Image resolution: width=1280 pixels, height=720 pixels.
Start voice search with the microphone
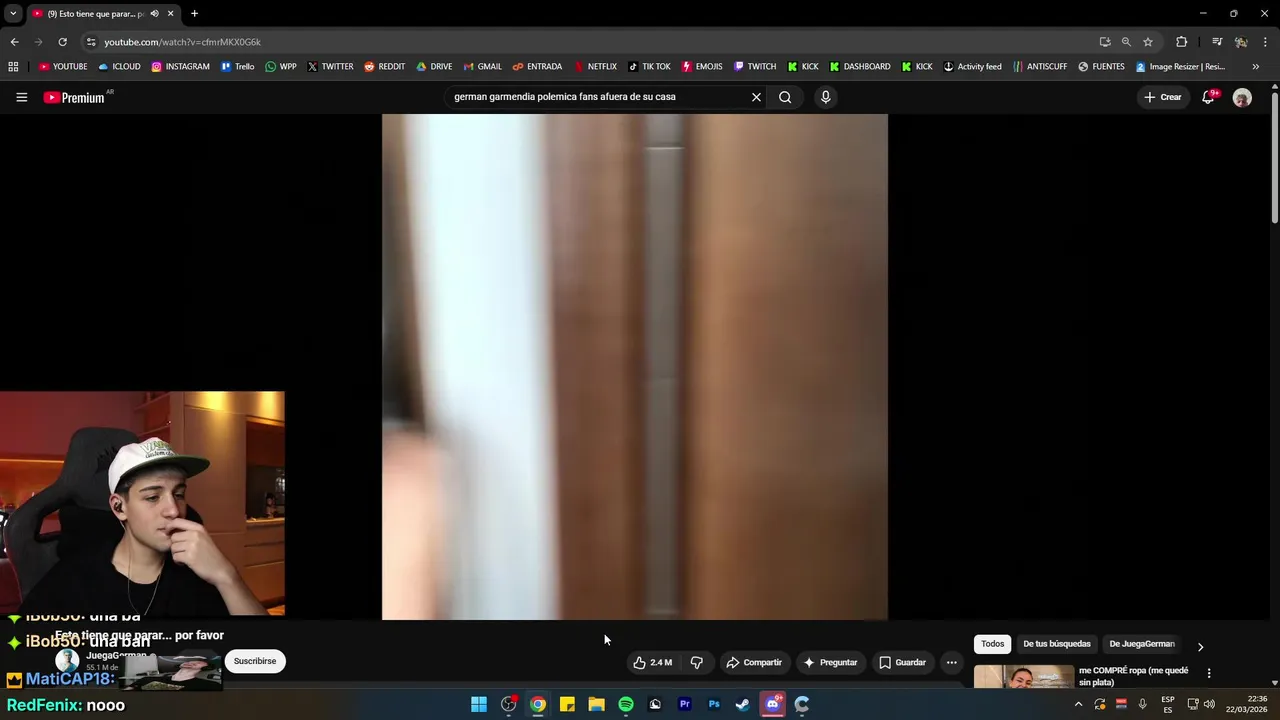tap(825, 97)
